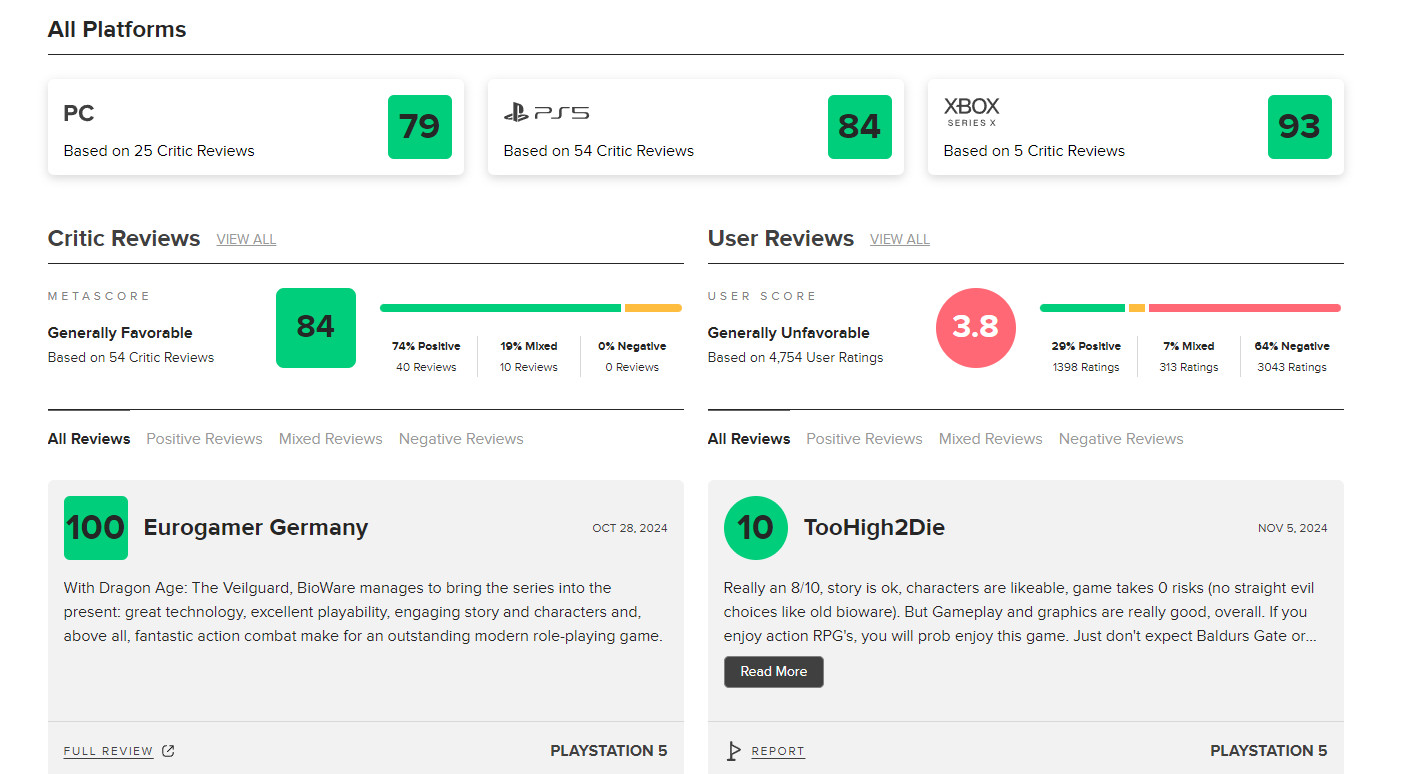
Task: Click 7% Mixed user ratings stat
Action: point(1189,356)
